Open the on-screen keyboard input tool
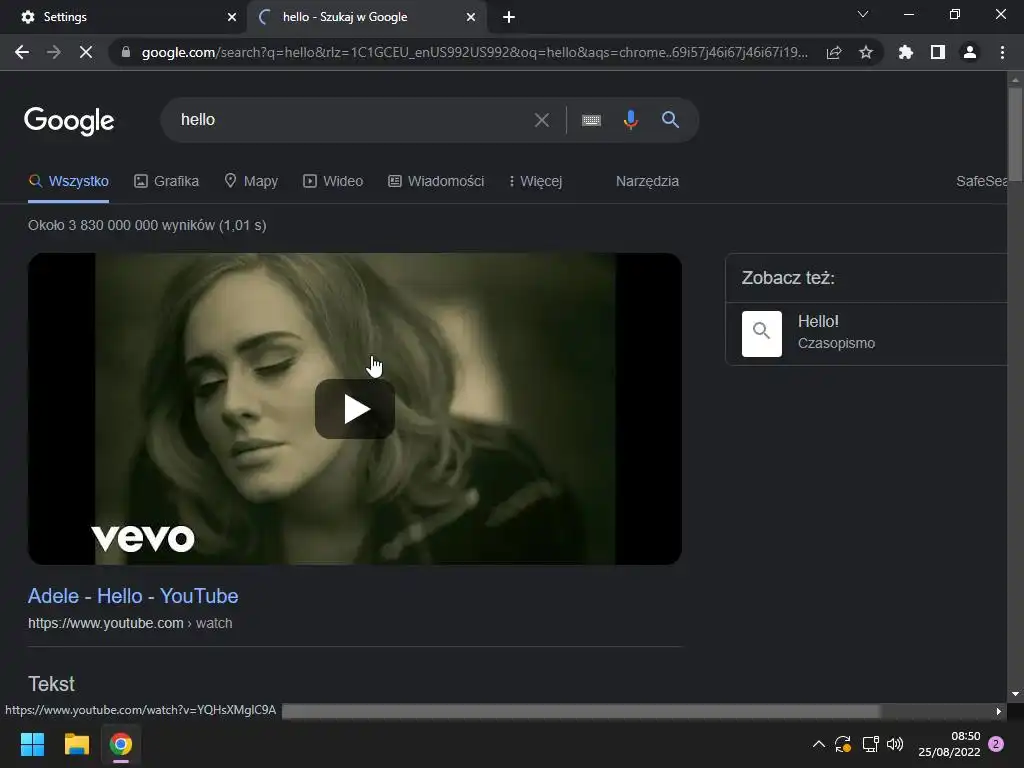 (x=591, y=120)
